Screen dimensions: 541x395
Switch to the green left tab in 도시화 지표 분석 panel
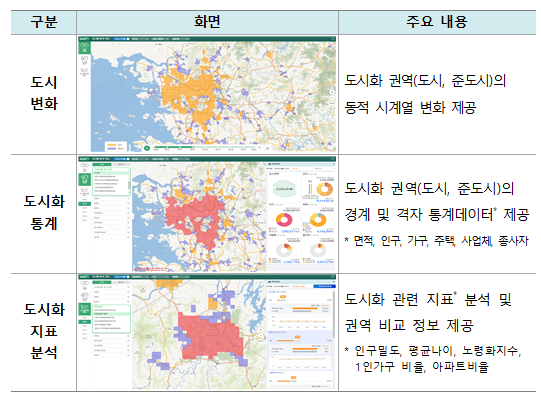[102, 283]
